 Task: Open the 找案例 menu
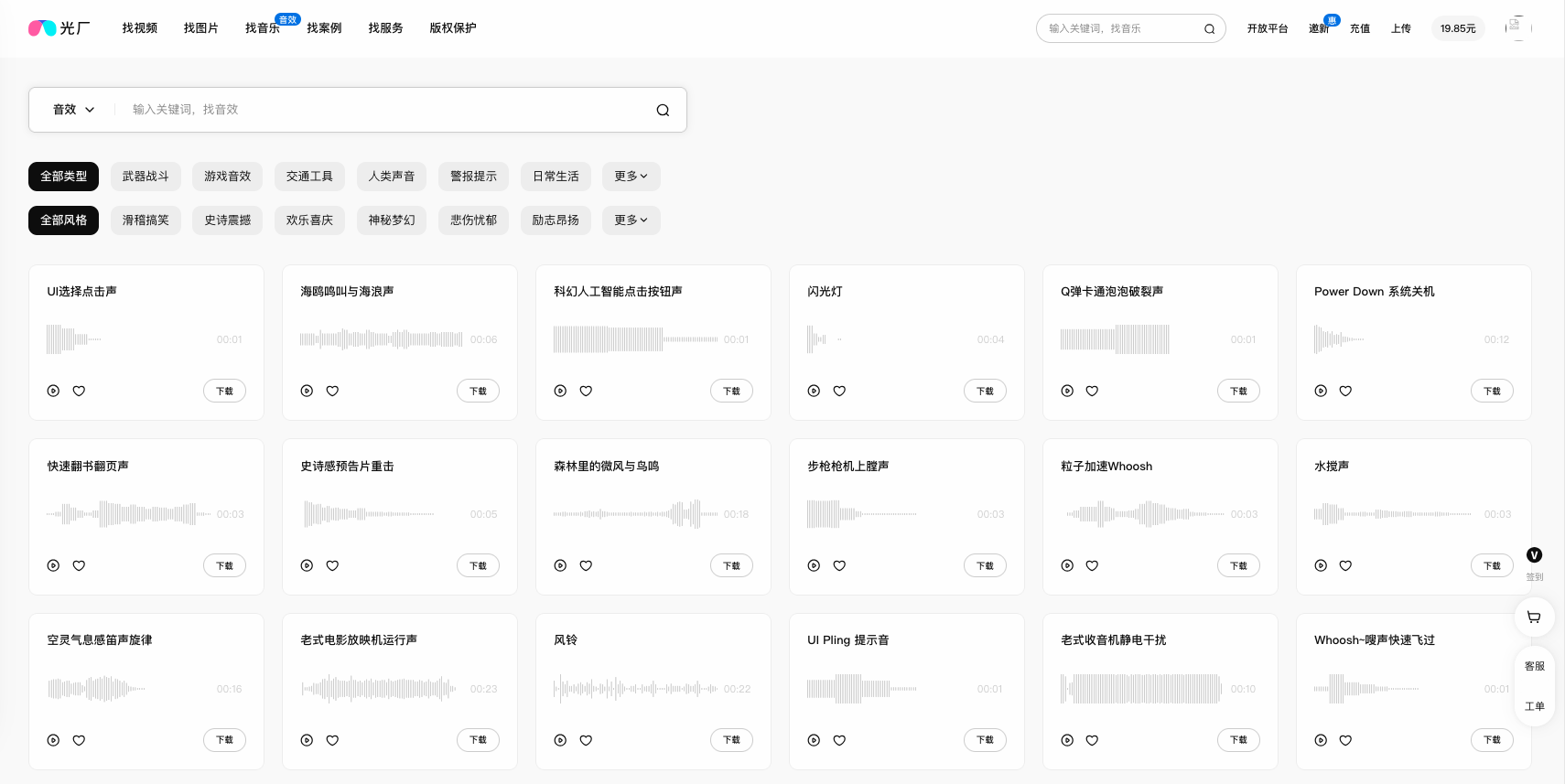pyautogui.click(x=324, y=28)
